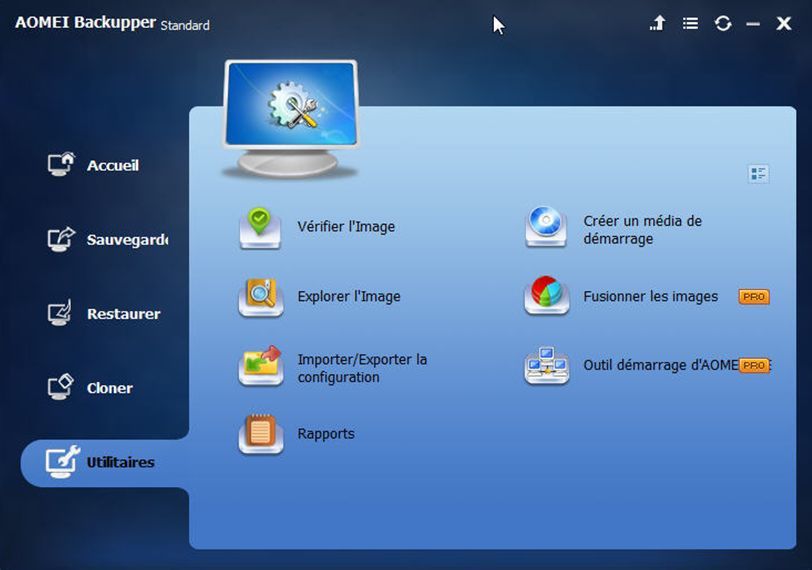The image size is (812, 570).
Task: Click the AOMEI Backupper Standard title
Action: click(112, 23)
